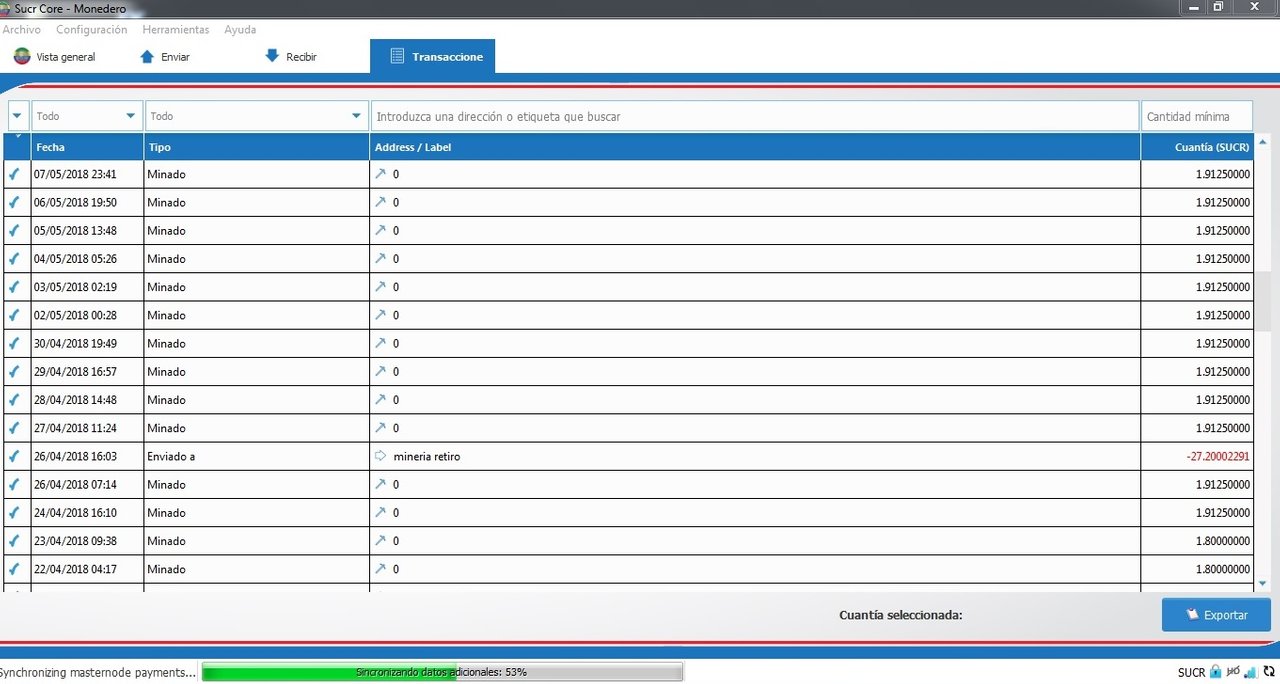
Task: Go to the Enviar tab
Action: pos(165,57)
